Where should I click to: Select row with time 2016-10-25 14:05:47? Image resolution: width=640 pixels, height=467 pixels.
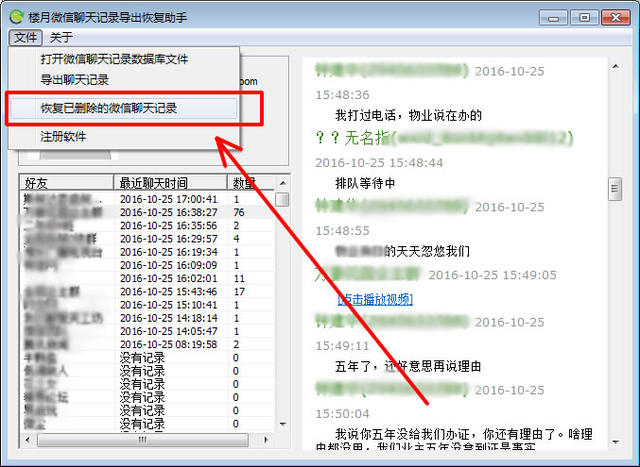click(x=147, y=331)
